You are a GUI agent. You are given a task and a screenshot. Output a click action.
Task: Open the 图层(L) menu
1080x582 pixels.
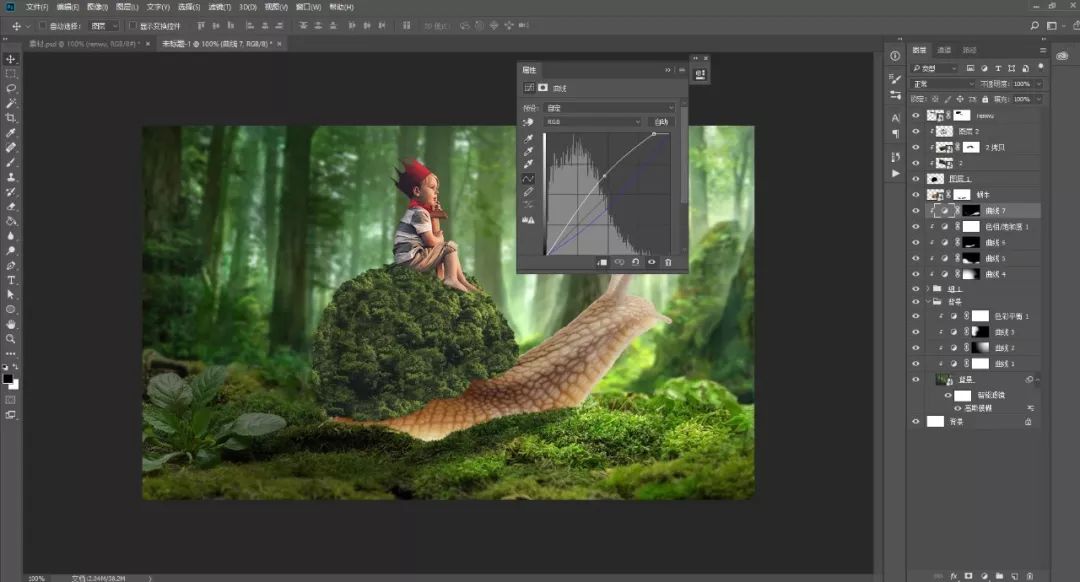tap(127, 7)
